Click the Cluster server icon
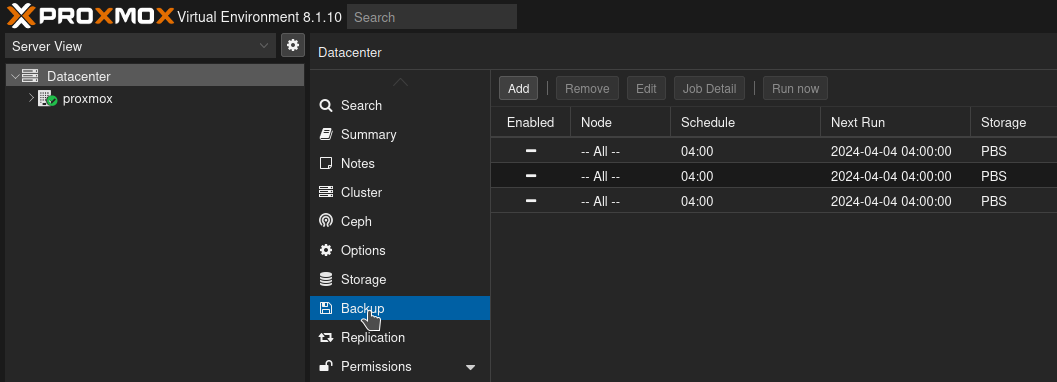This screenshot has height=382, width=1057. (x=326, y=192)
